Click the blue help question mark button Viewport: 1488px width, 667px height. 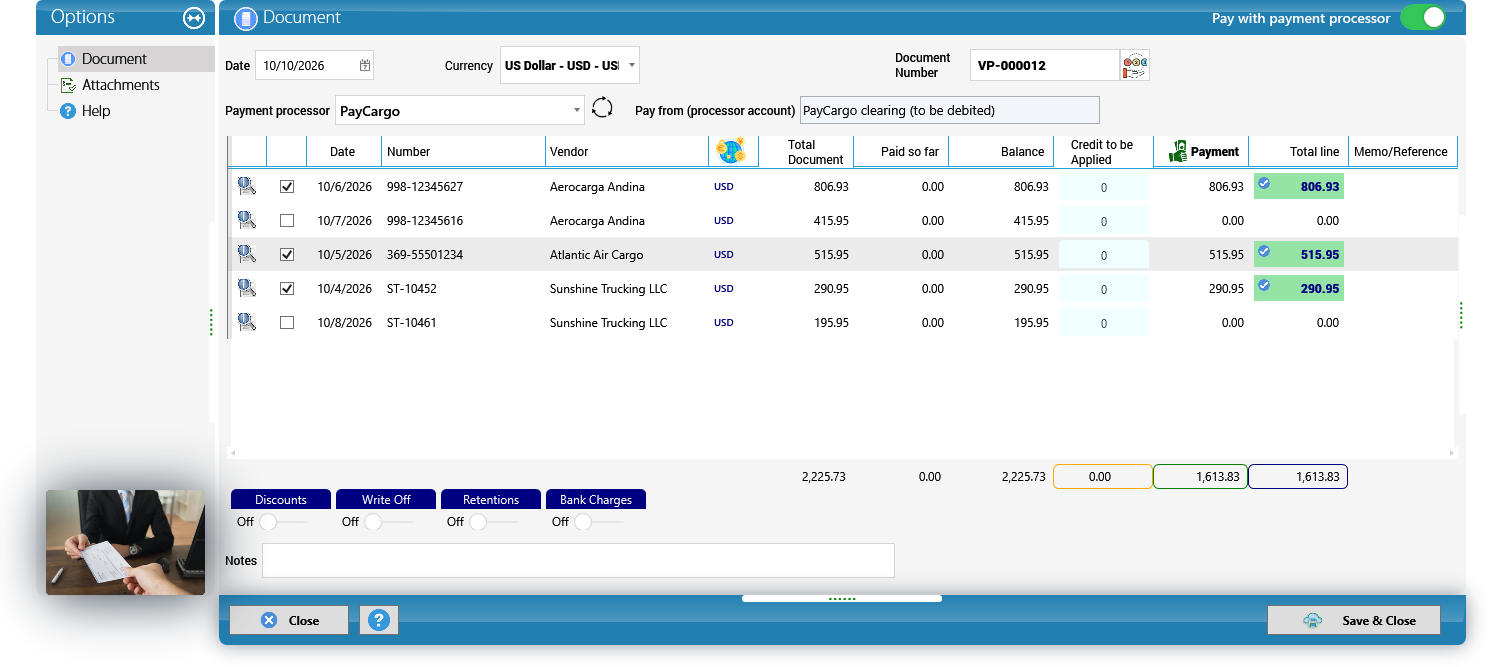tap(378, 620)
